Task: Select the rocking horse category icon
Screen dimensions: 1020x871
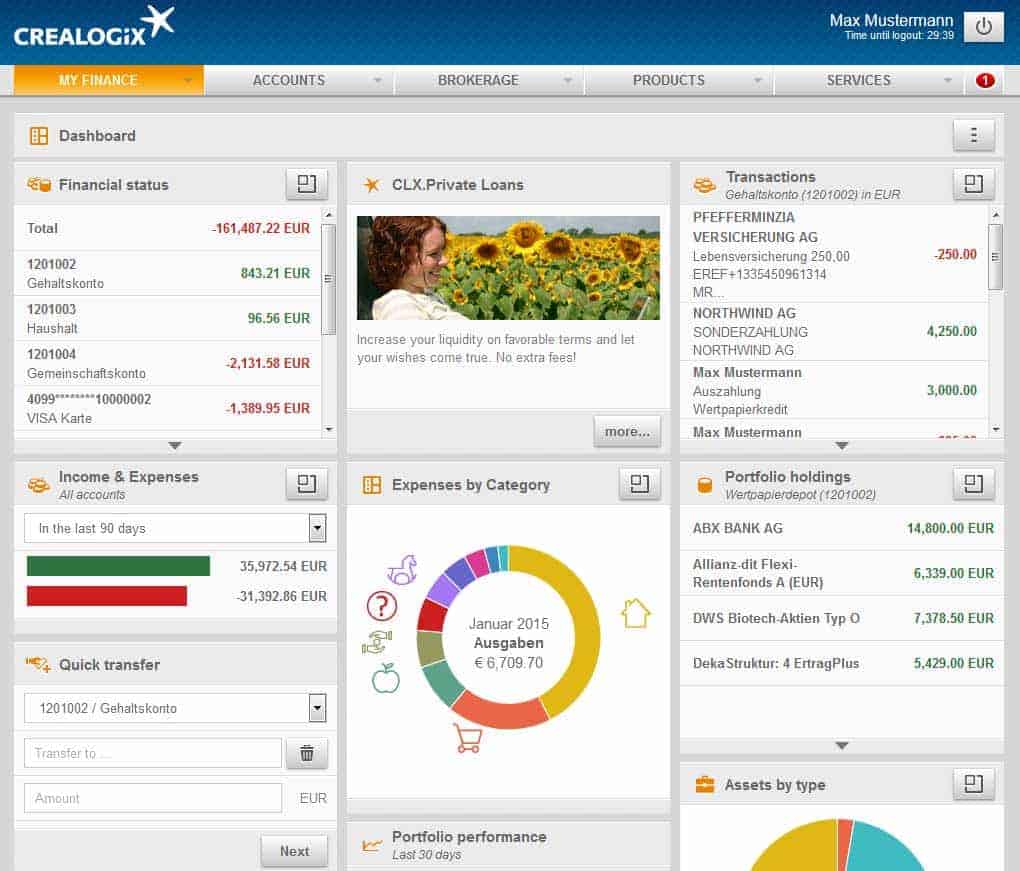Action: (x=402, y=569)
